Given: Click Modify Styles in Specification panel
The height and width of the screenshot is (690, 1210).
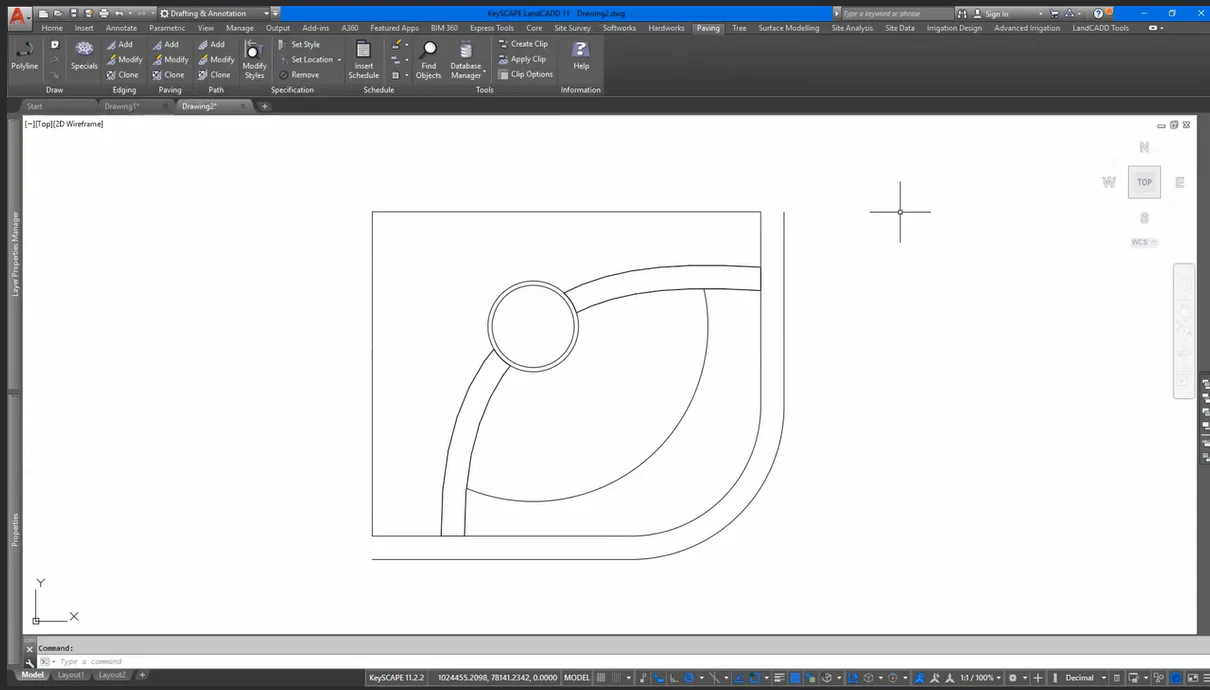Looking at the screenshot, I should pyautogui.click(x=254, y=62).
